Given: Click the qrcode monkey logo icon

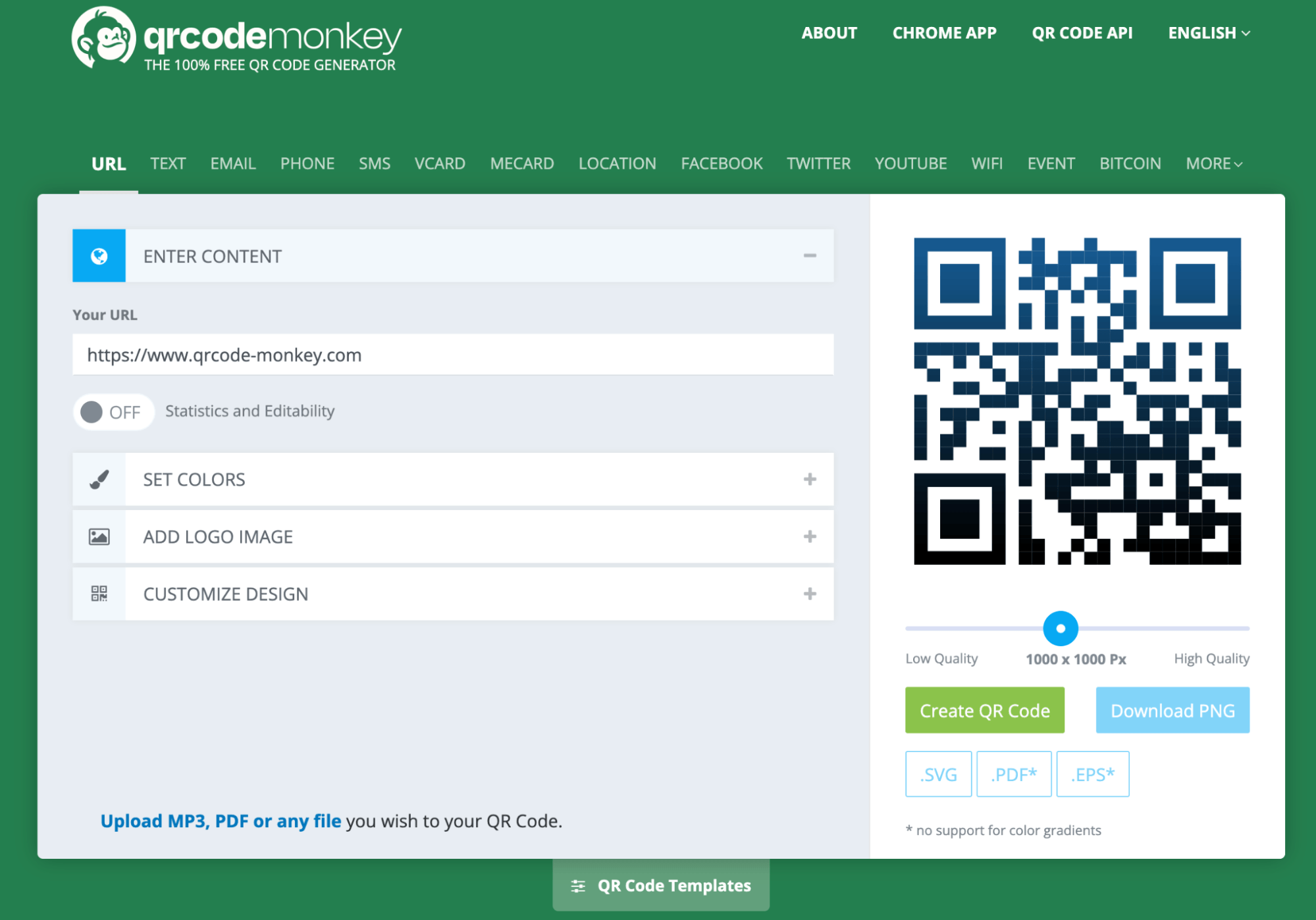Looking at the screenshot, I should coord(103,38).
